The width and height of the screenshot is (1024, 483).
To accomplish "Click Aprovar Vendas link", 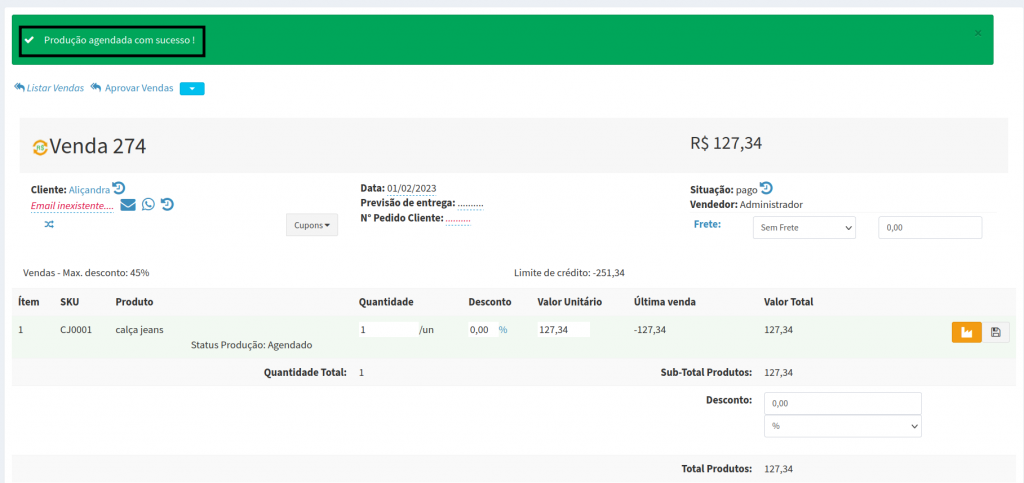I will click(133, 88).
